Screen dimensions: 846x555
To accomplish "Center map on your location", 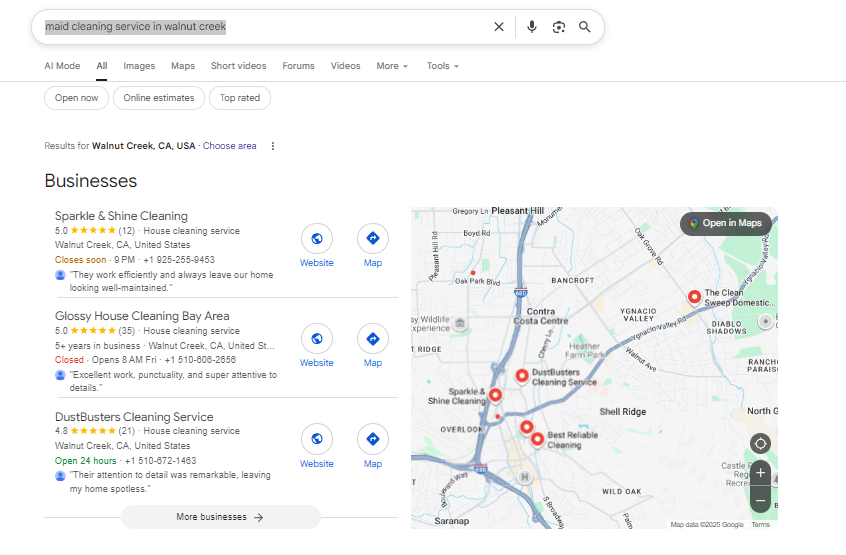I will 760,443.
